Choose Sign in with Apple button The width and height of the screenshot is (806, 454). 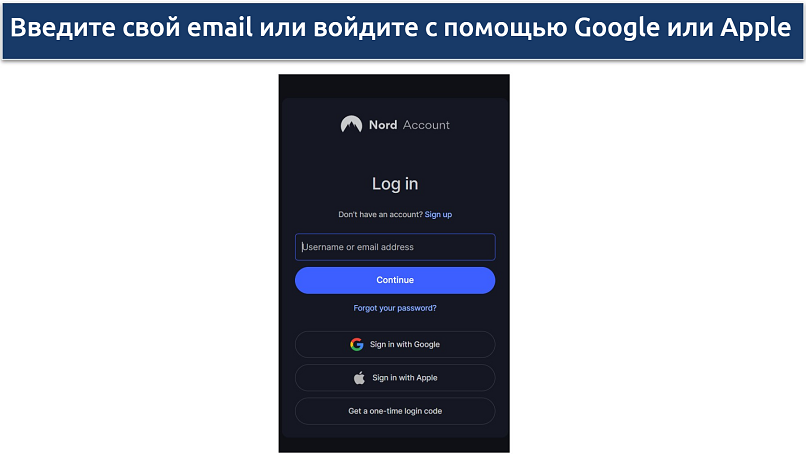pyautogui.click(x=395, y=378)
